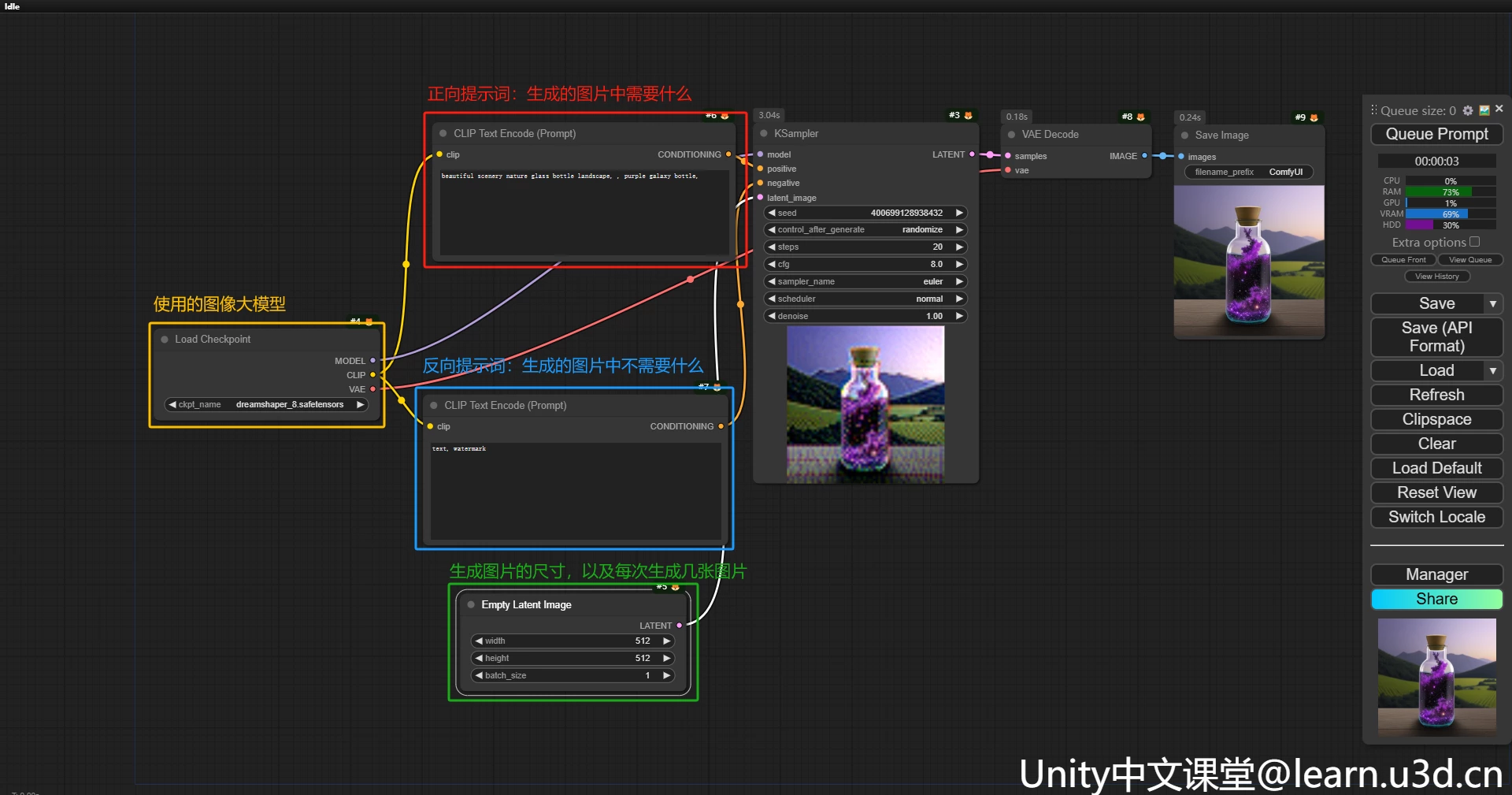Click the left arrow on the steps field

772,247
